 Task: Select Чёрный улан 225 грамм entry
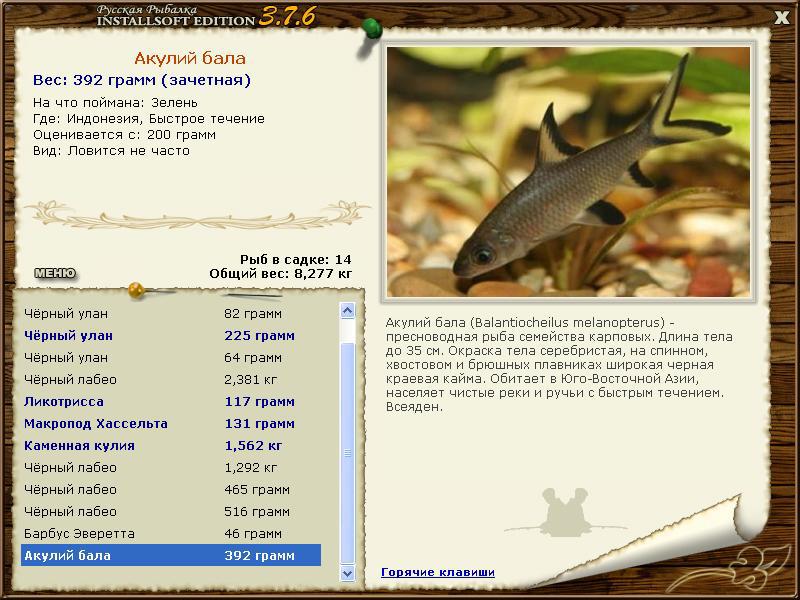click(171, 336)
